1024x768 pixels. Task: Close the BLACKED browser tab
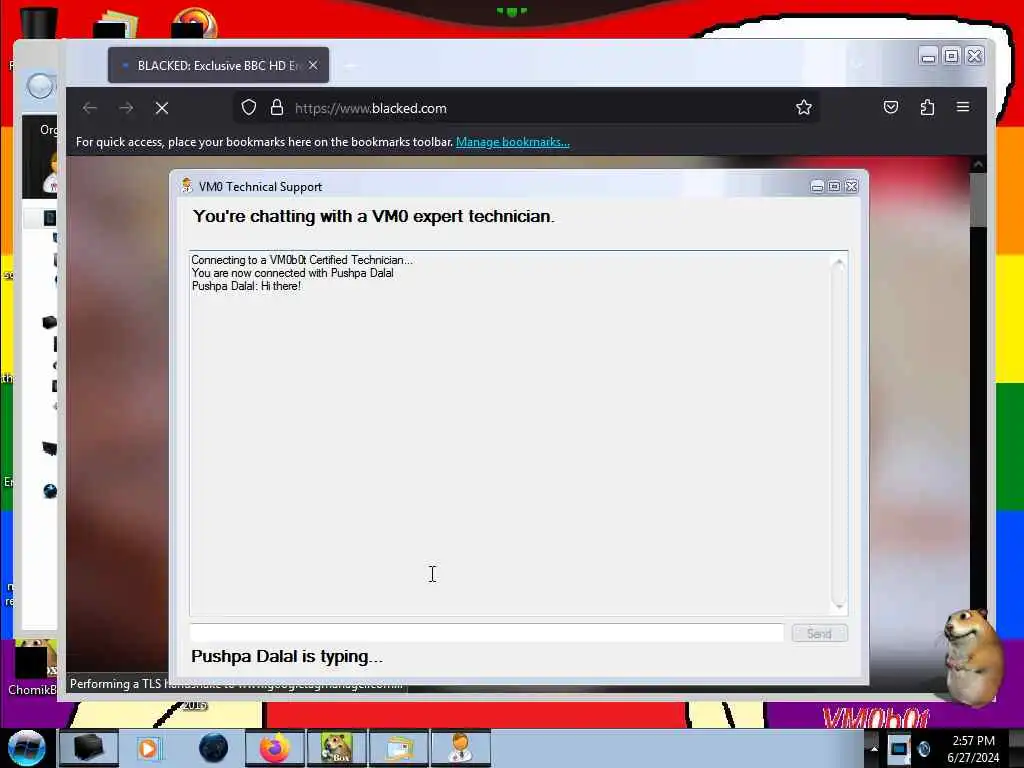pyautogui.click(x=313, y=65)
